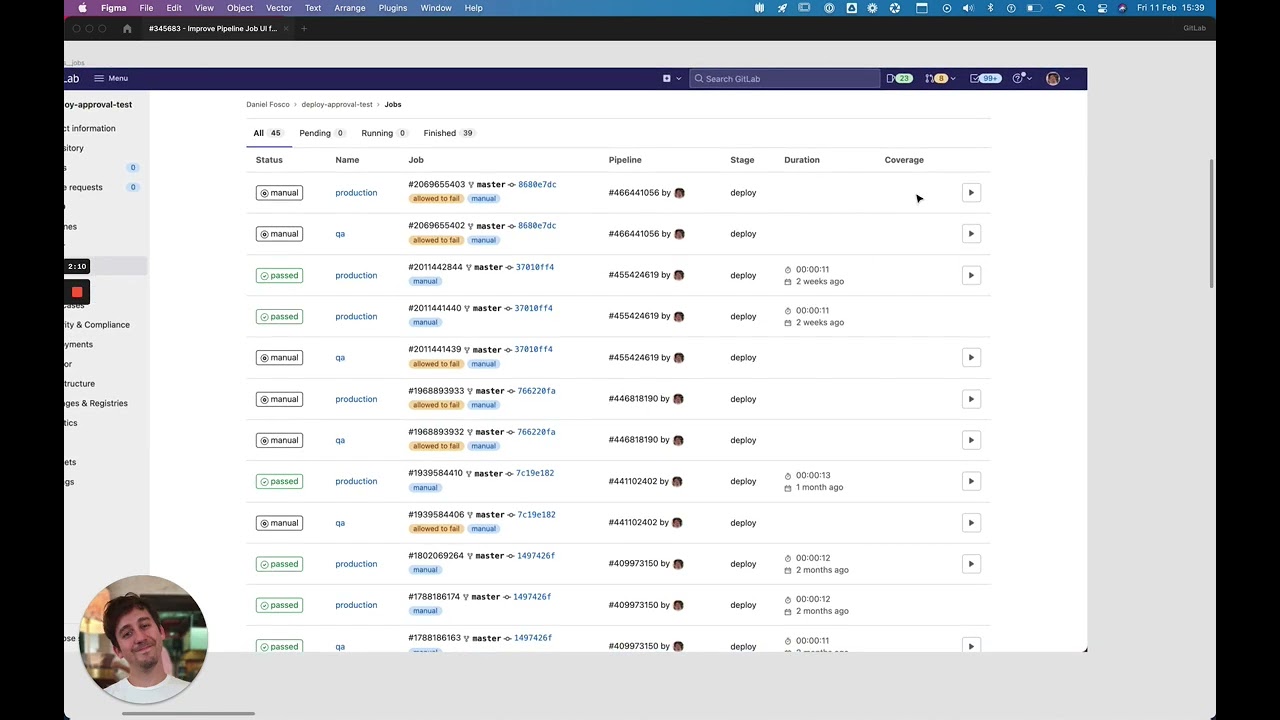Open Figma Arrange menu
This screenshot has height=720, width=1280.
coord(350,8)
